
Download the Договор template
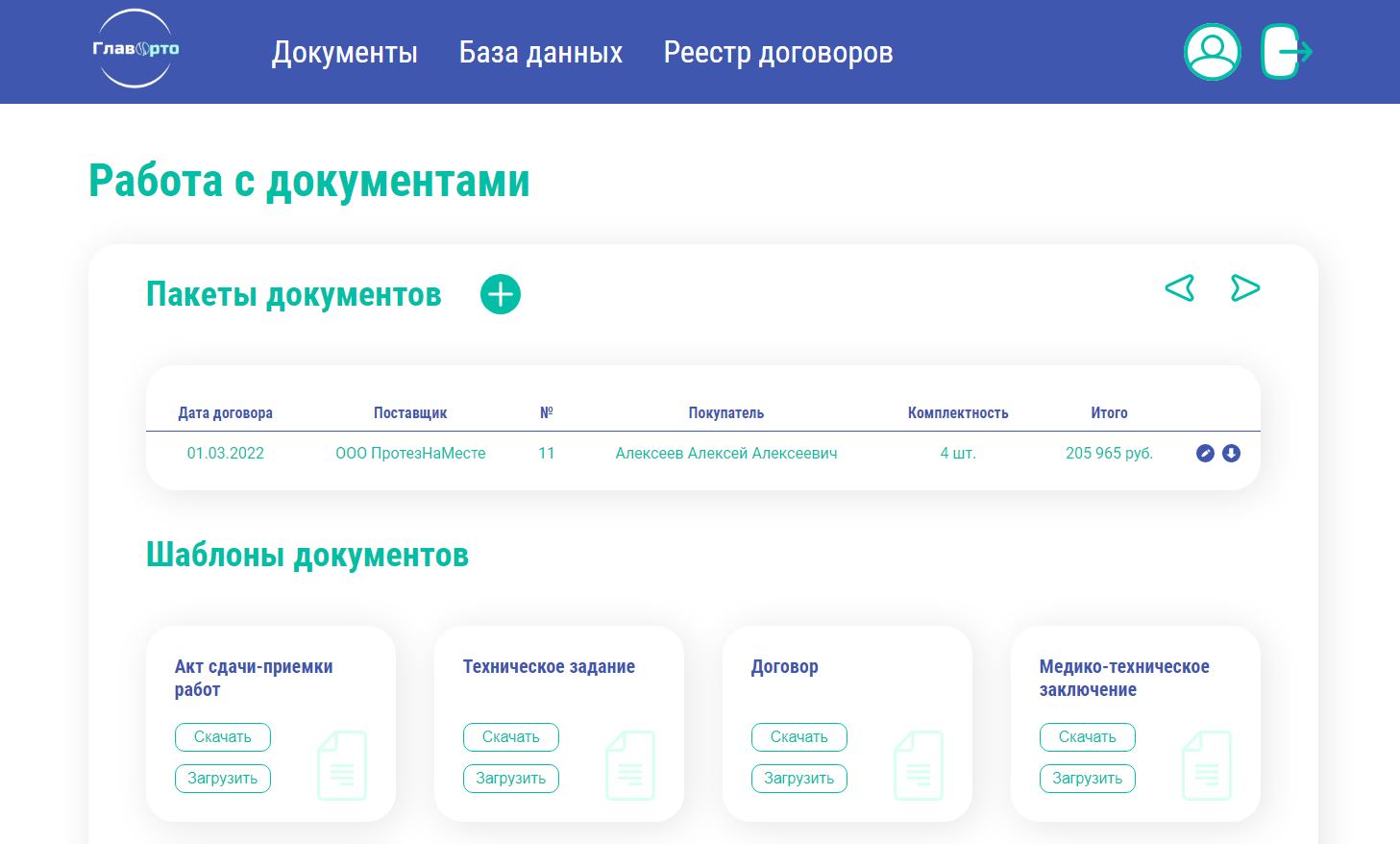pos(799,737)
